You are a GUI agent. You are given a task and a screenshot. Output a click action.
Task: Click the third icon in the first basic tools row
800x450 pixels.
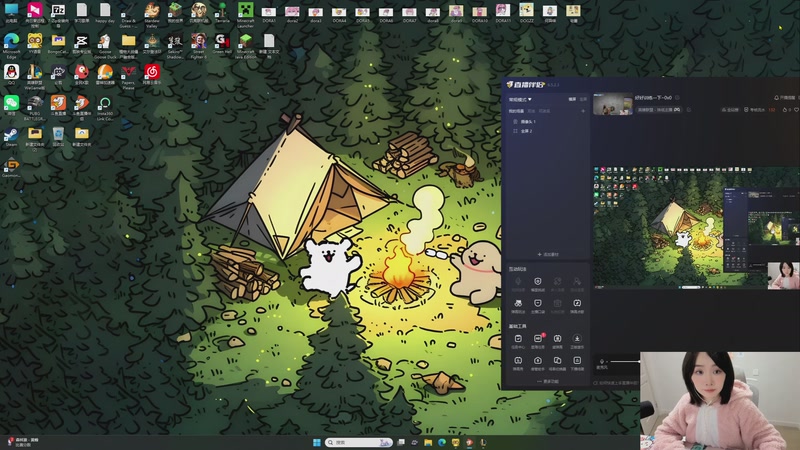557,339
